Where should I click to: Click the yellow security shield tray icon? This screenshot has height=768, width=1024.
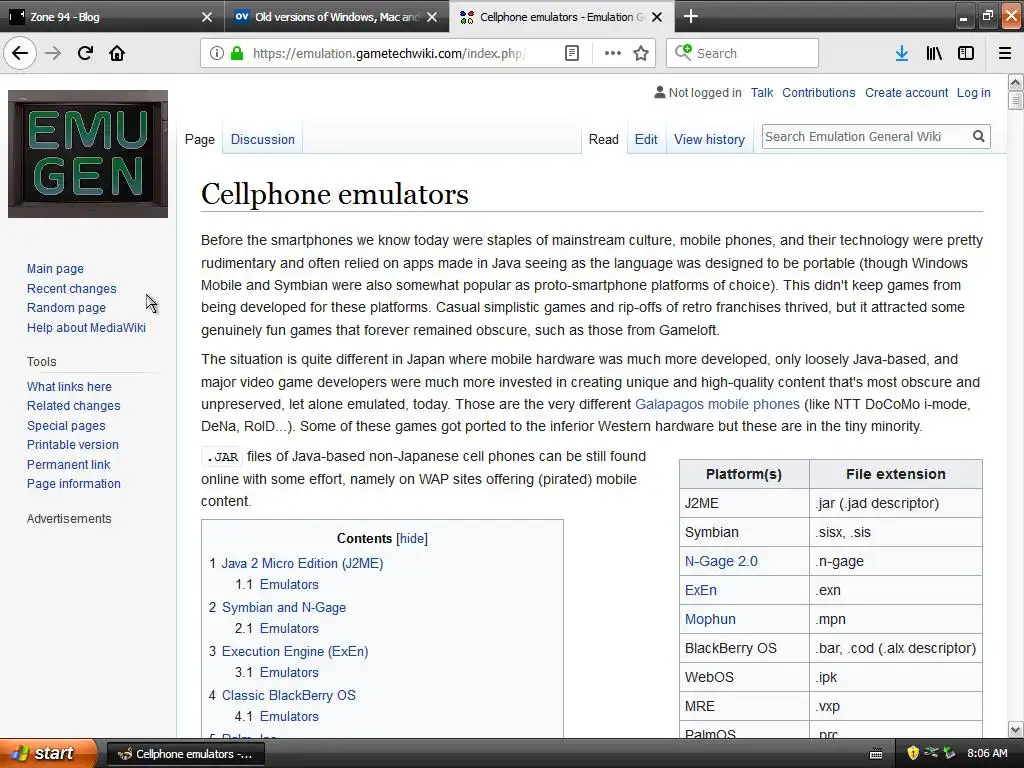pos(913,753)
